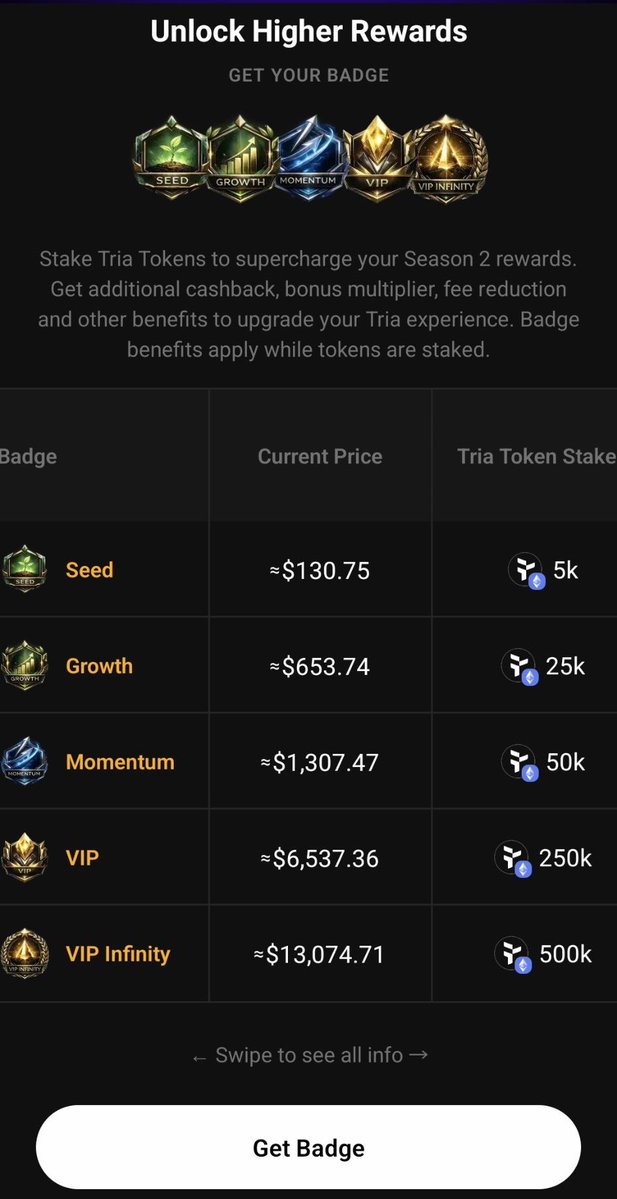
Task: Click the Momentum badge in top banner
Action: tap(309, 160)
